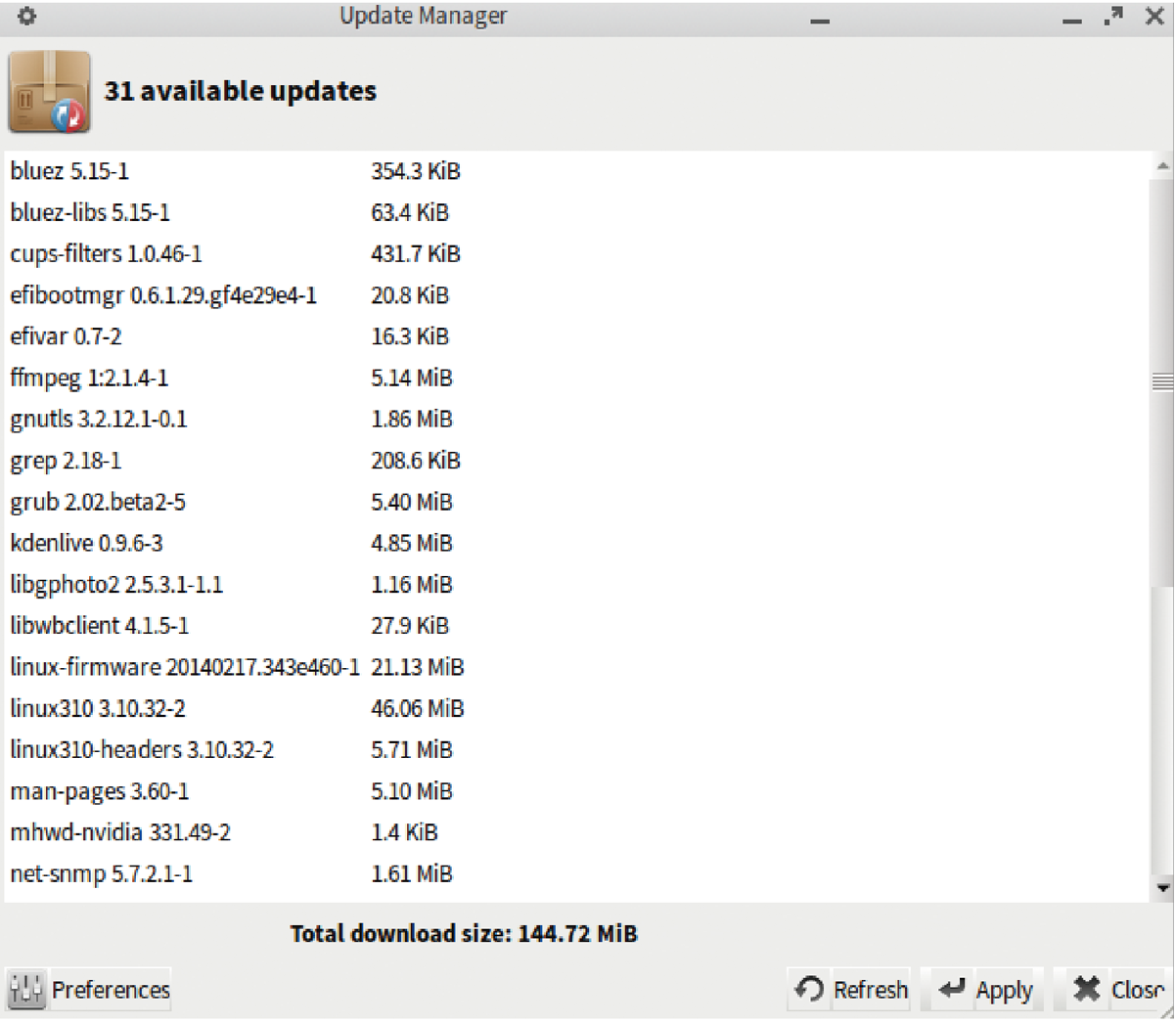Viewport: 1176px width, 1024px height.
Task: Maximize the Update Manager window
Action: (x=1113, y=17)
